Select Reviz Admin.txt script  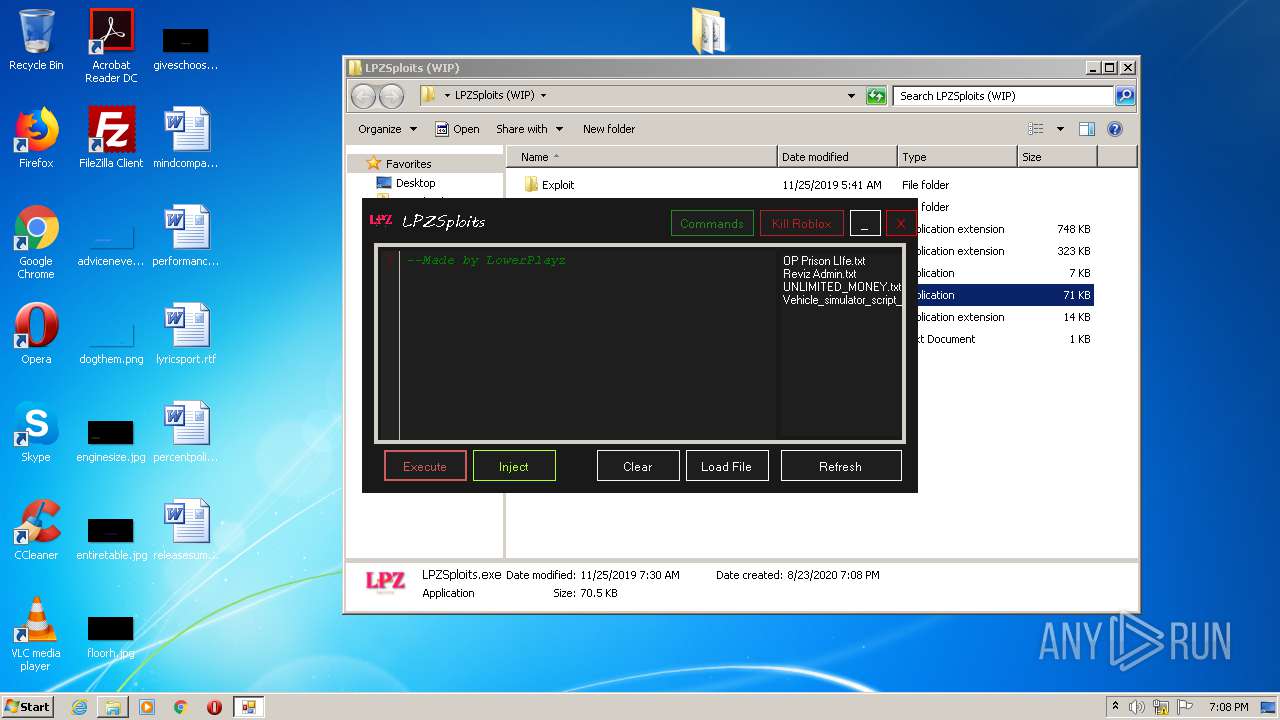click(820, 274)
